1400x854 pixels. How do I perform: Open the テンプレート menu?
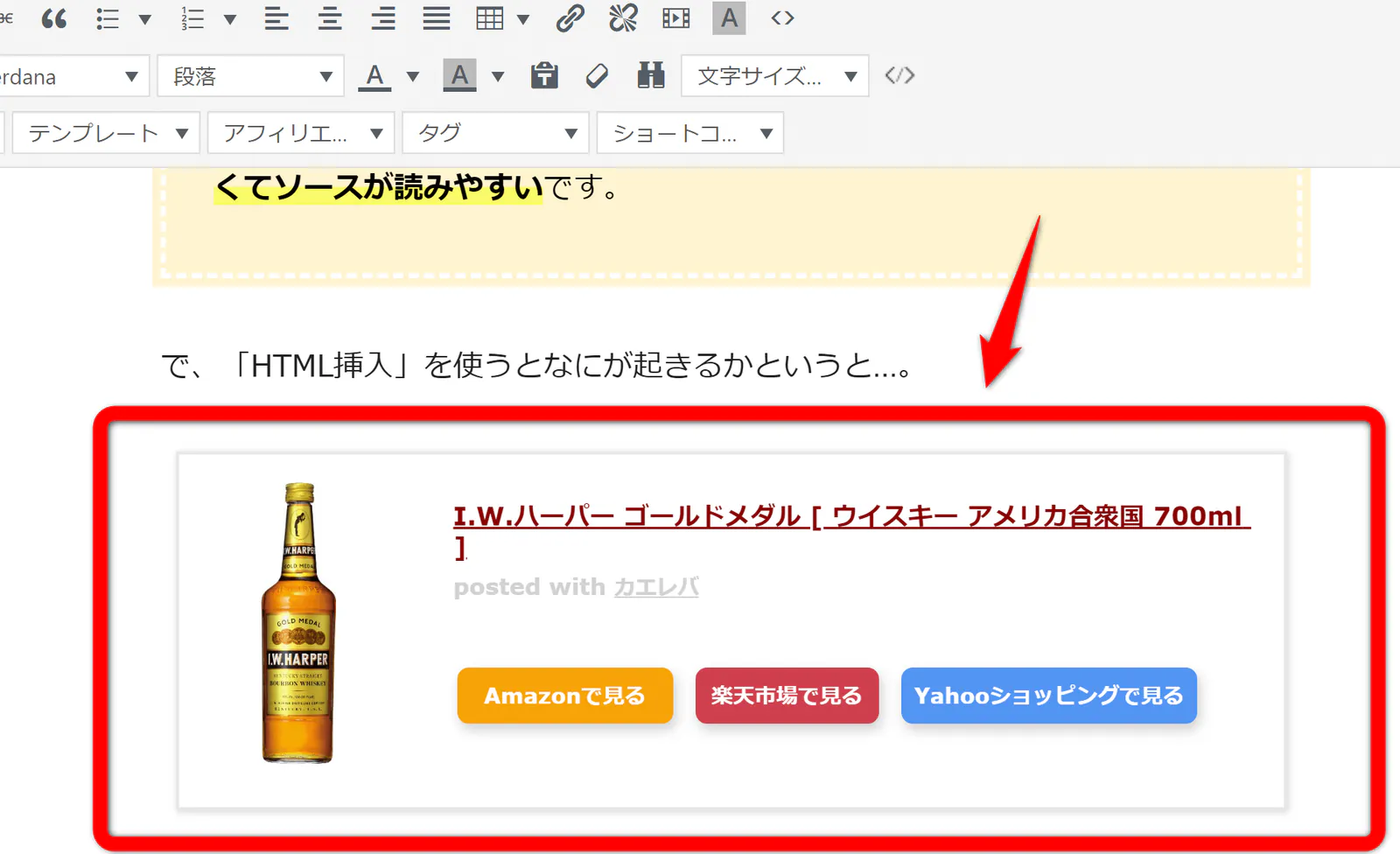click(107, 133)
